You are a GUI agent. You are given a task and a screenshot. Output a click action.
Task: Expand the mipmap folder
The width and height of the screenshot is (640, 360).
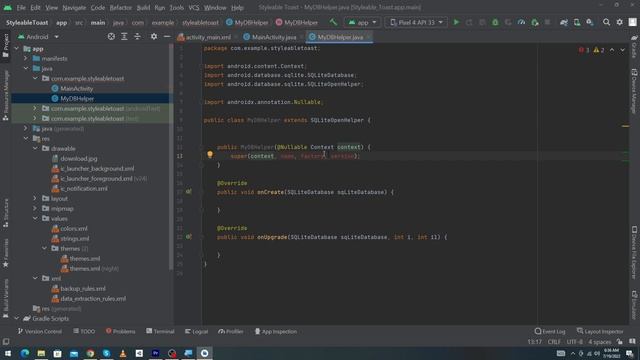35,208
